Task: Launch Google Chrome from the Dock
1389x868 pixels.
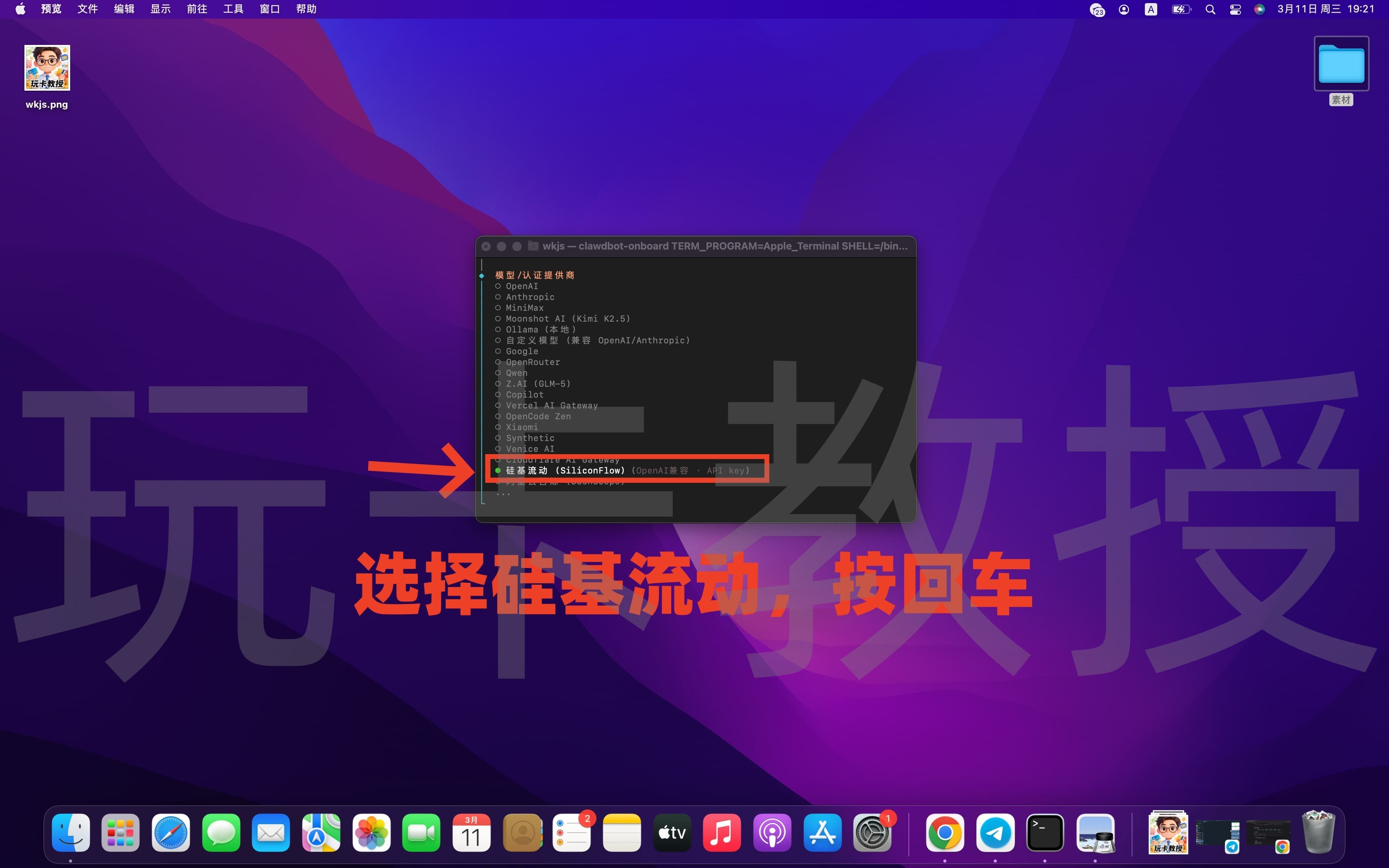Action: 945,832
